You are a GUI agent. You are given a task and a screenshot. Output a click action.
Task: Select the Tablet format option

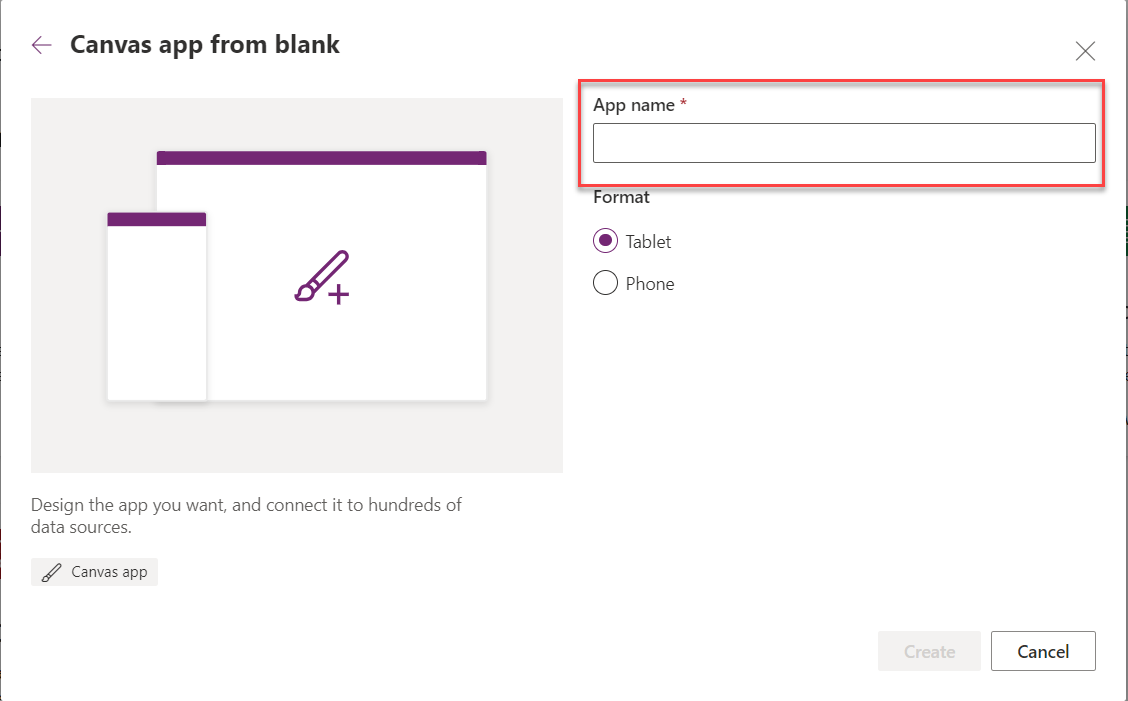(605, 241)
